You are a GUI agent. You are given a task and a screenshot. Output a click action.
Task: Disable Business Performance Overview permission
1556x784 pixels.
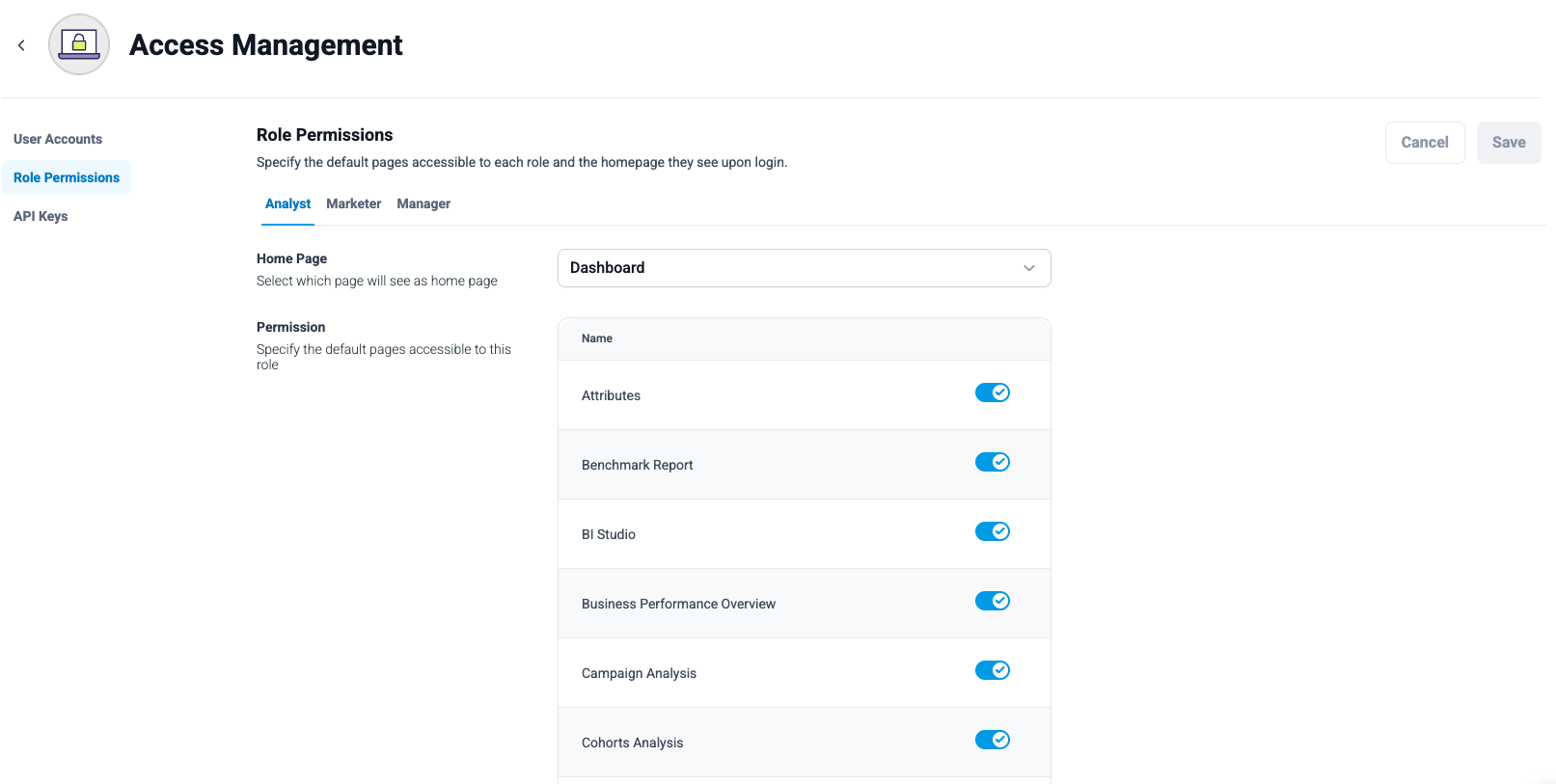coord(993,601)
